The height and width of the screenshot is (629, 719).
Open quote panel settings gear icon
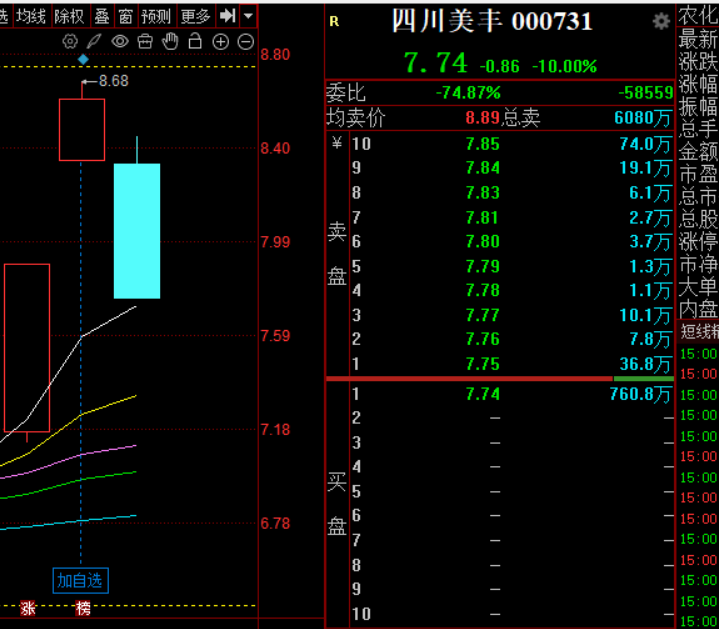(x=661, y=21)
